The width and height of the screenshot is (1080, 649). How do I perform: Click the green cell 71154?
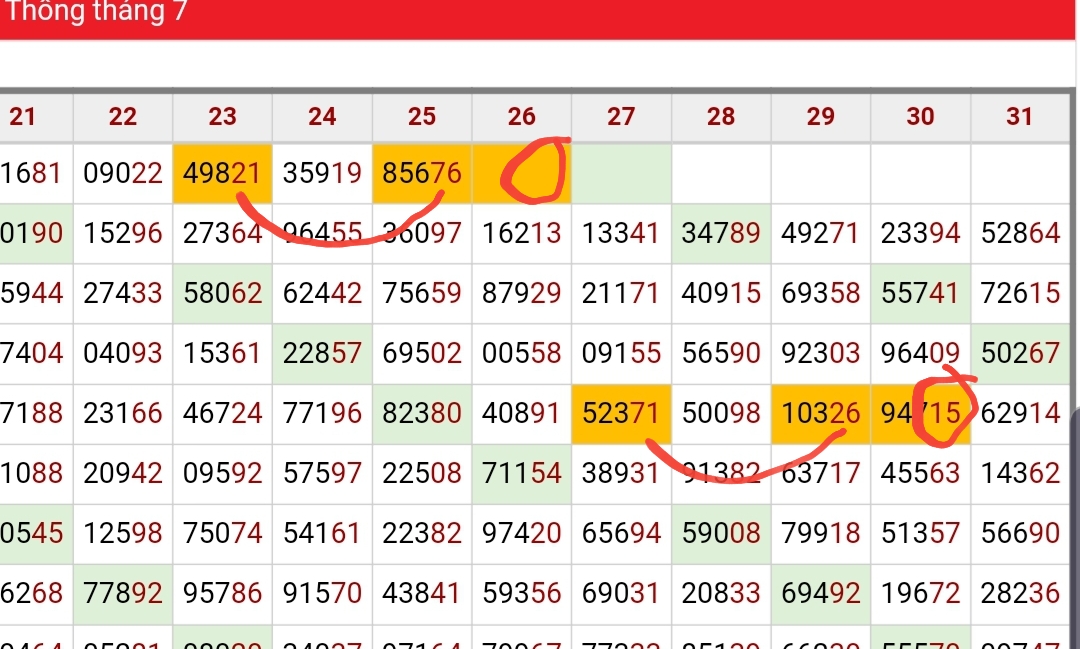point(521,473)
